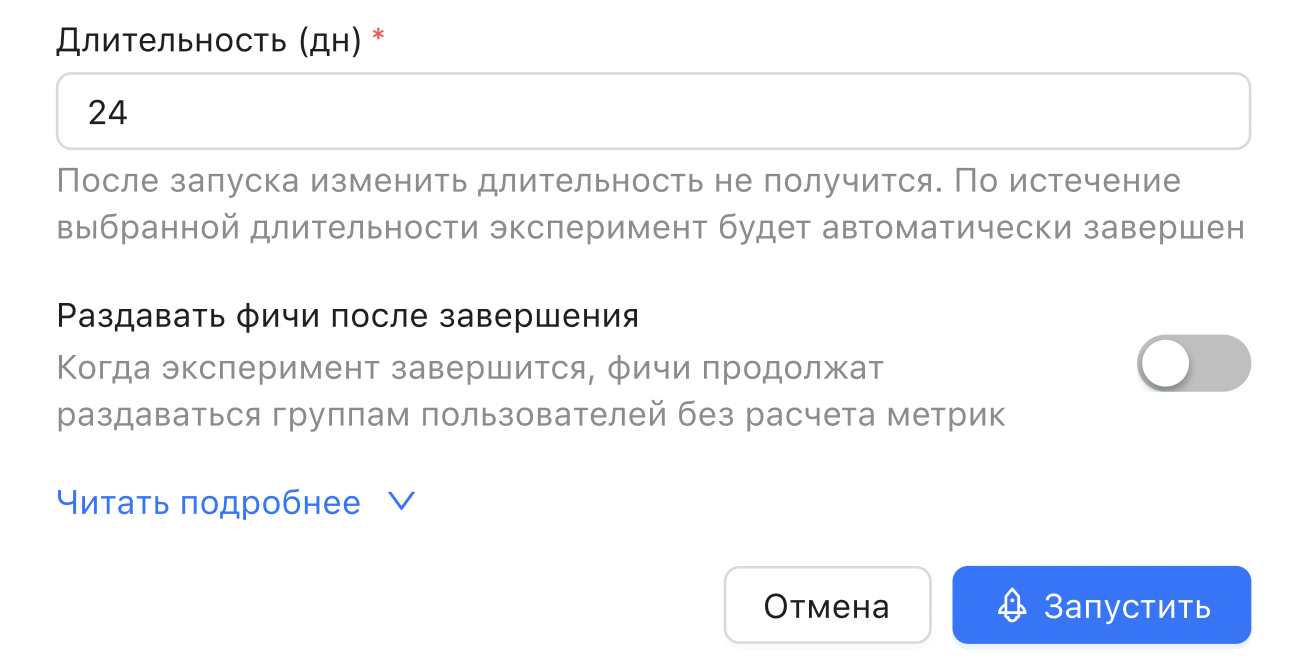
Task: Click the red asterisk beside Длительность (дн)
Action: 378,36
